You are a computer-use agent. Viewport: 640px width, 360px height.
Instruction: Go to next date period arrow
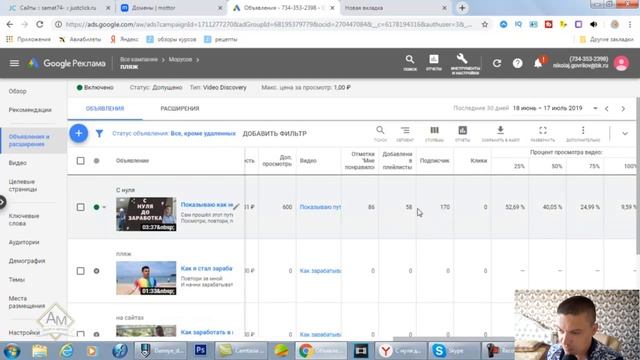[x=623, y=109]
